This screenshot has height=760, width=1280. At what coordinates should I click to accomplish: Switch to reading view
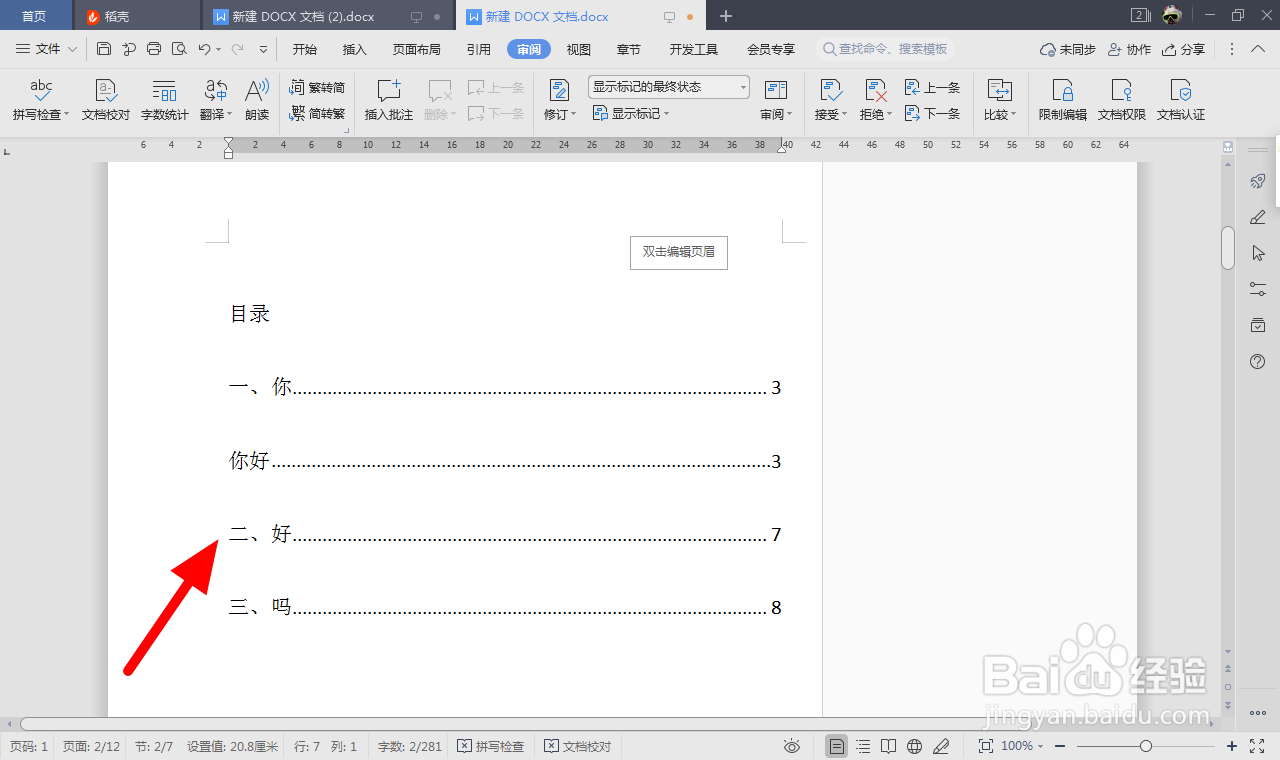pyautogui.click(x=889, y=746)
